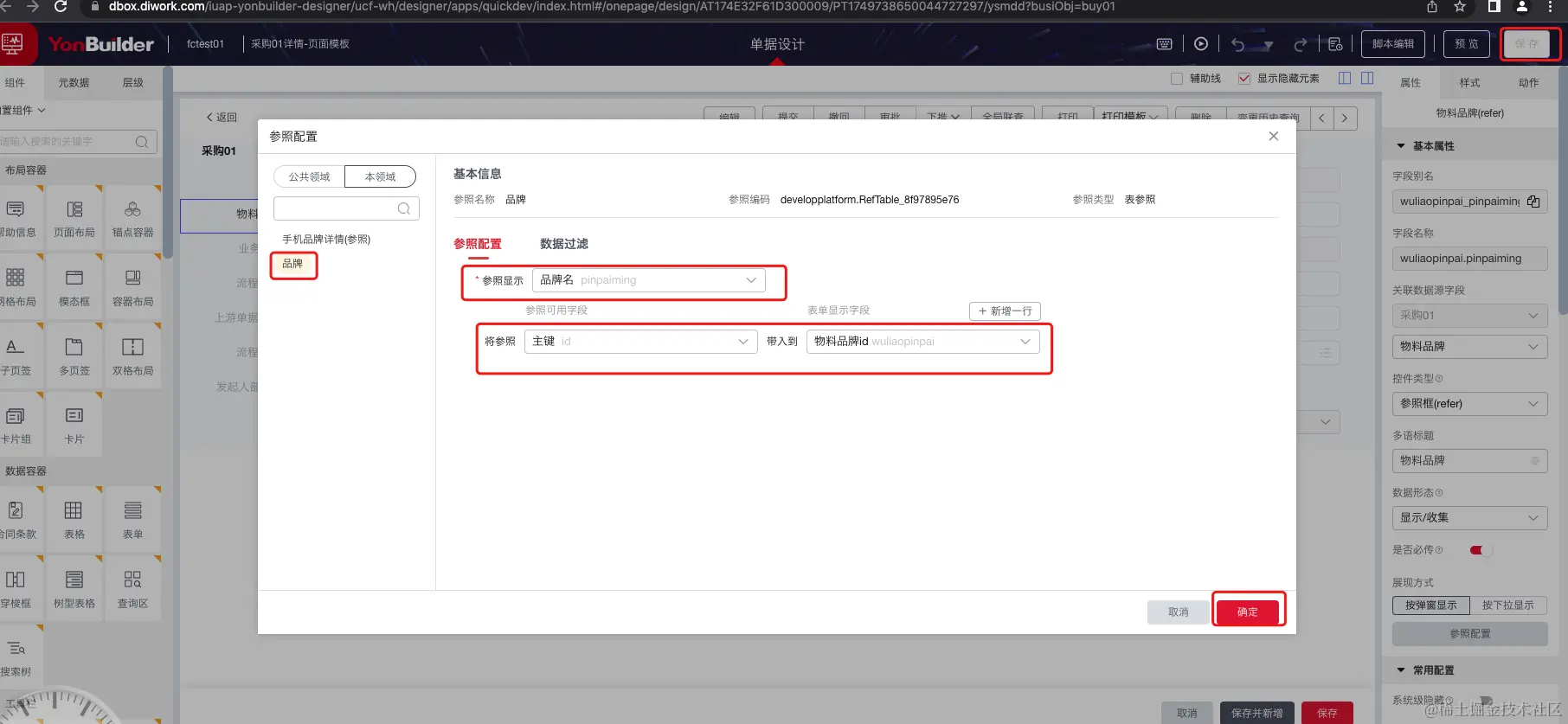
Task: Click the 字段名称 input field
Action: click(1469, 259)
